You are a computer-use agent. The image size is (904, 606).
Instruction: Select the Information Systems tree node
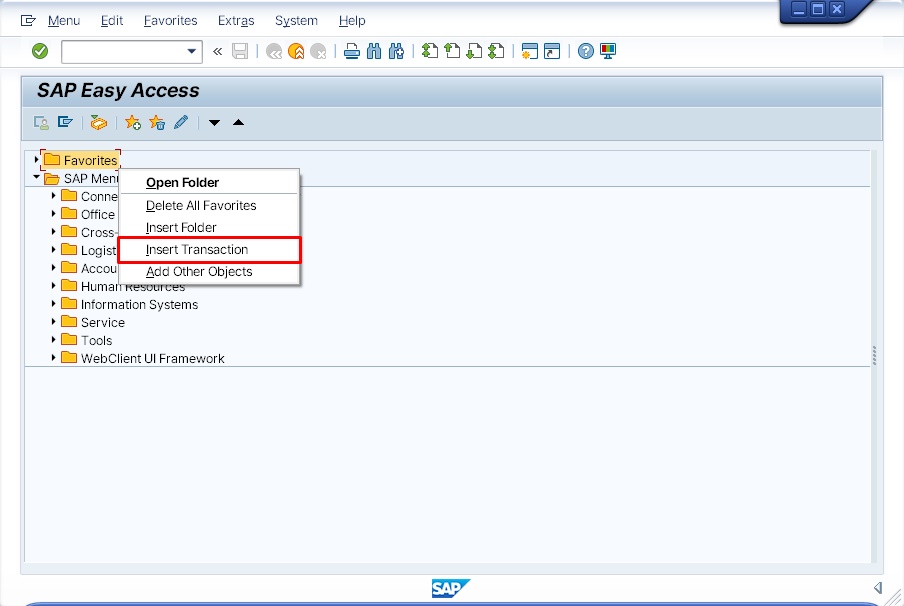click(139, 304)
